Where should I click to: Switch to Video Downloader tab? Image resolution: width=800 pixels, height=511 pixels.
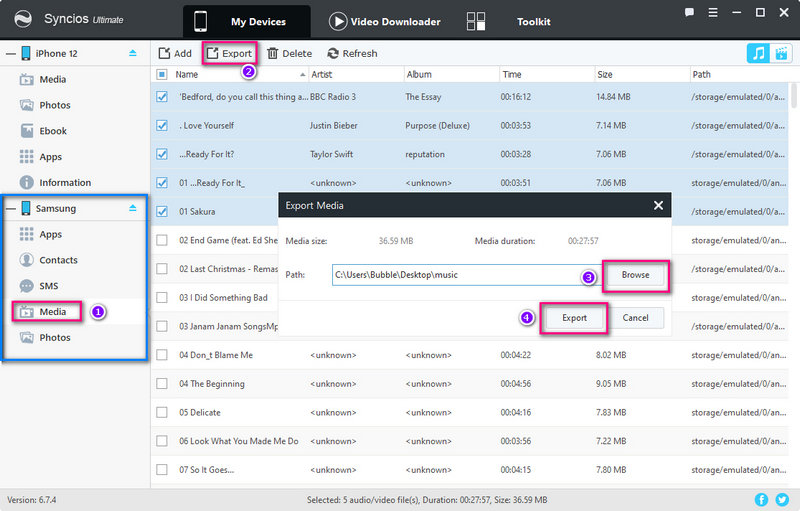coord(385,22)
